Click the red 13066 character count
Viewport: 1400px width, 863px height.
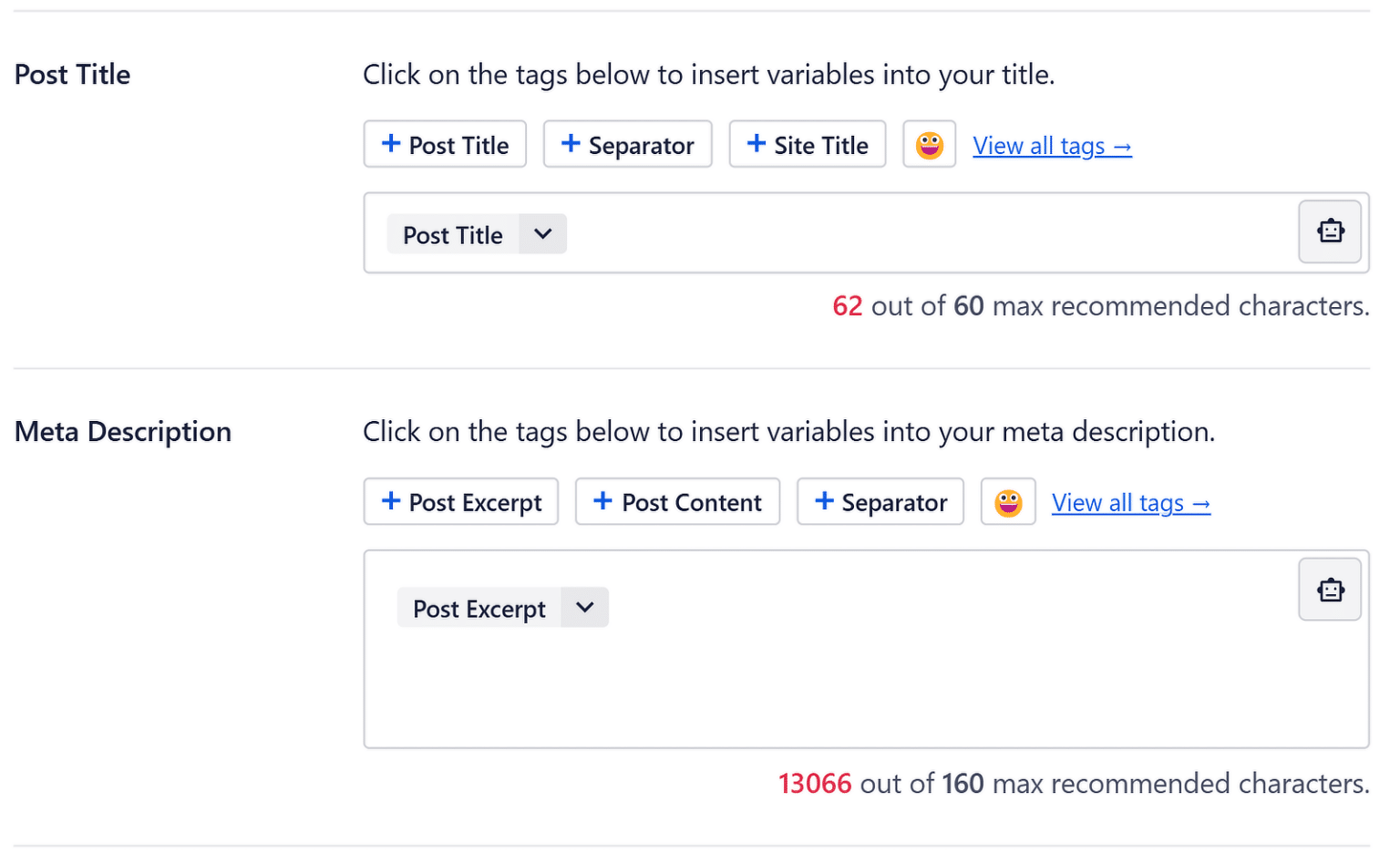tap(815, 782)
